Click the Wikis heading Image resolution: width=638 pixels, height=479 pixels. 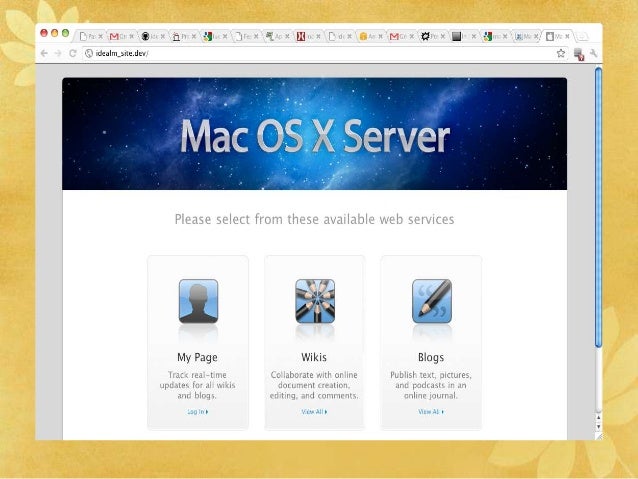(314, 357)
